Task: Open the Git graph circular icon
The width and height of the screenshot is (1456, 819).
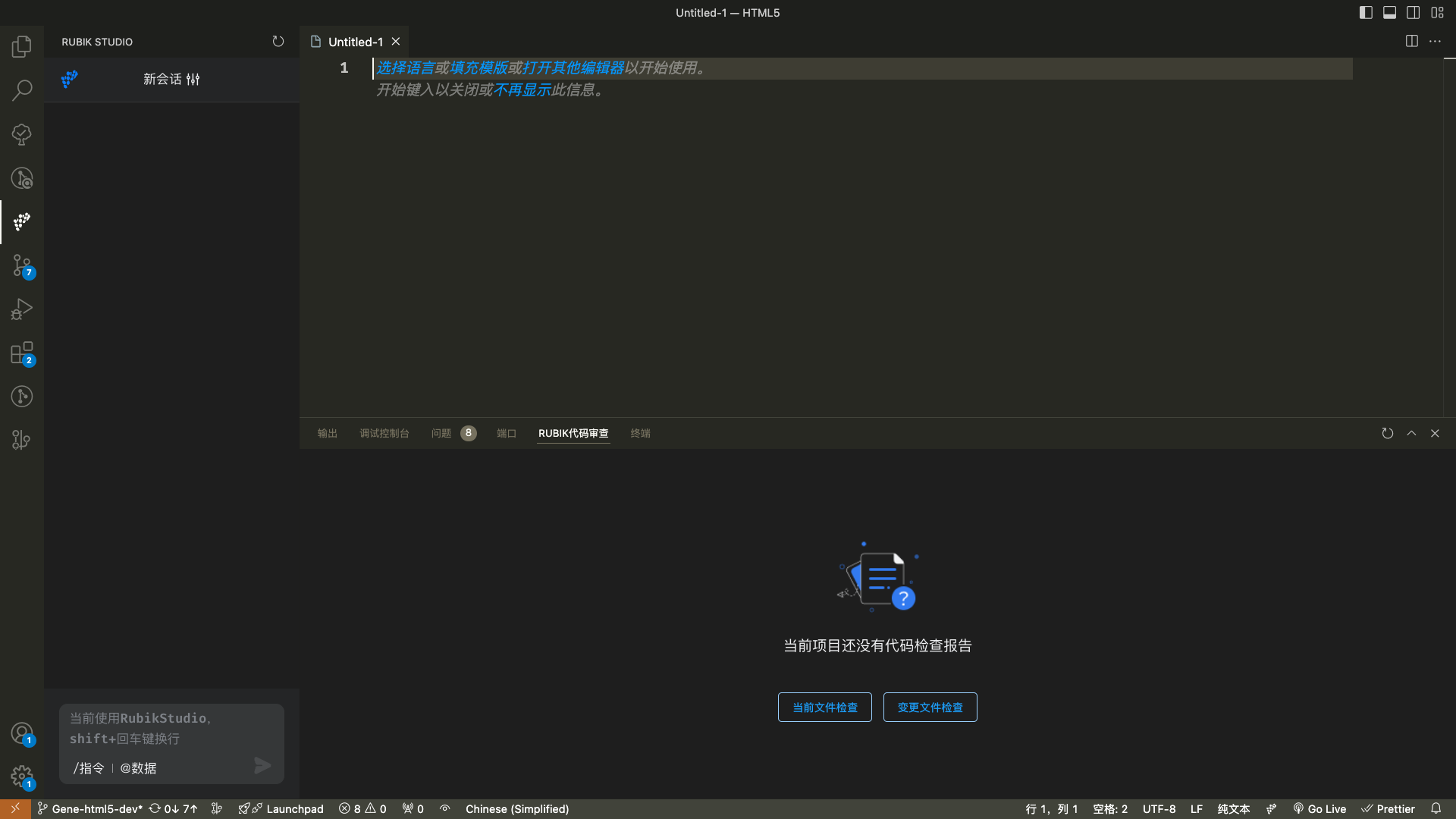Action: pos(22,397)
